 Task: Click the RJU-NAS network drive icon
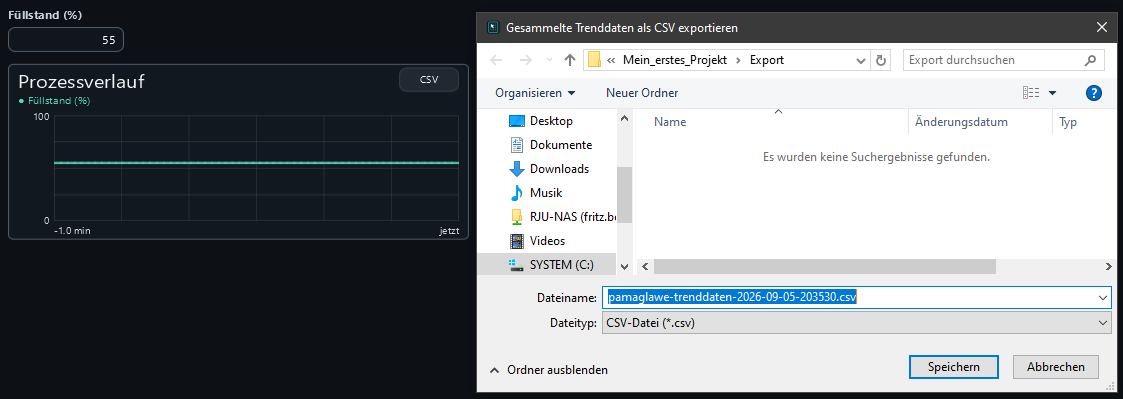click(516, 217)
